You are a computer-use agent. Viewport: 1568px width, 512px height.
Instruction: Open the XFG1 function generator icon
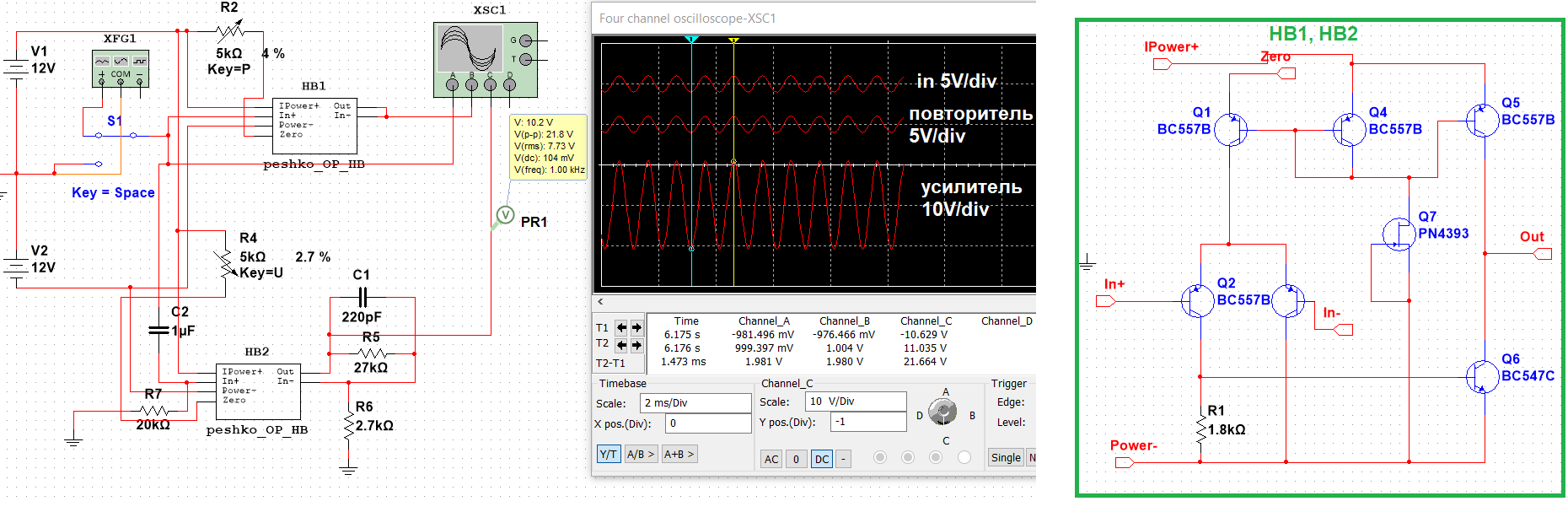point(120,67)
